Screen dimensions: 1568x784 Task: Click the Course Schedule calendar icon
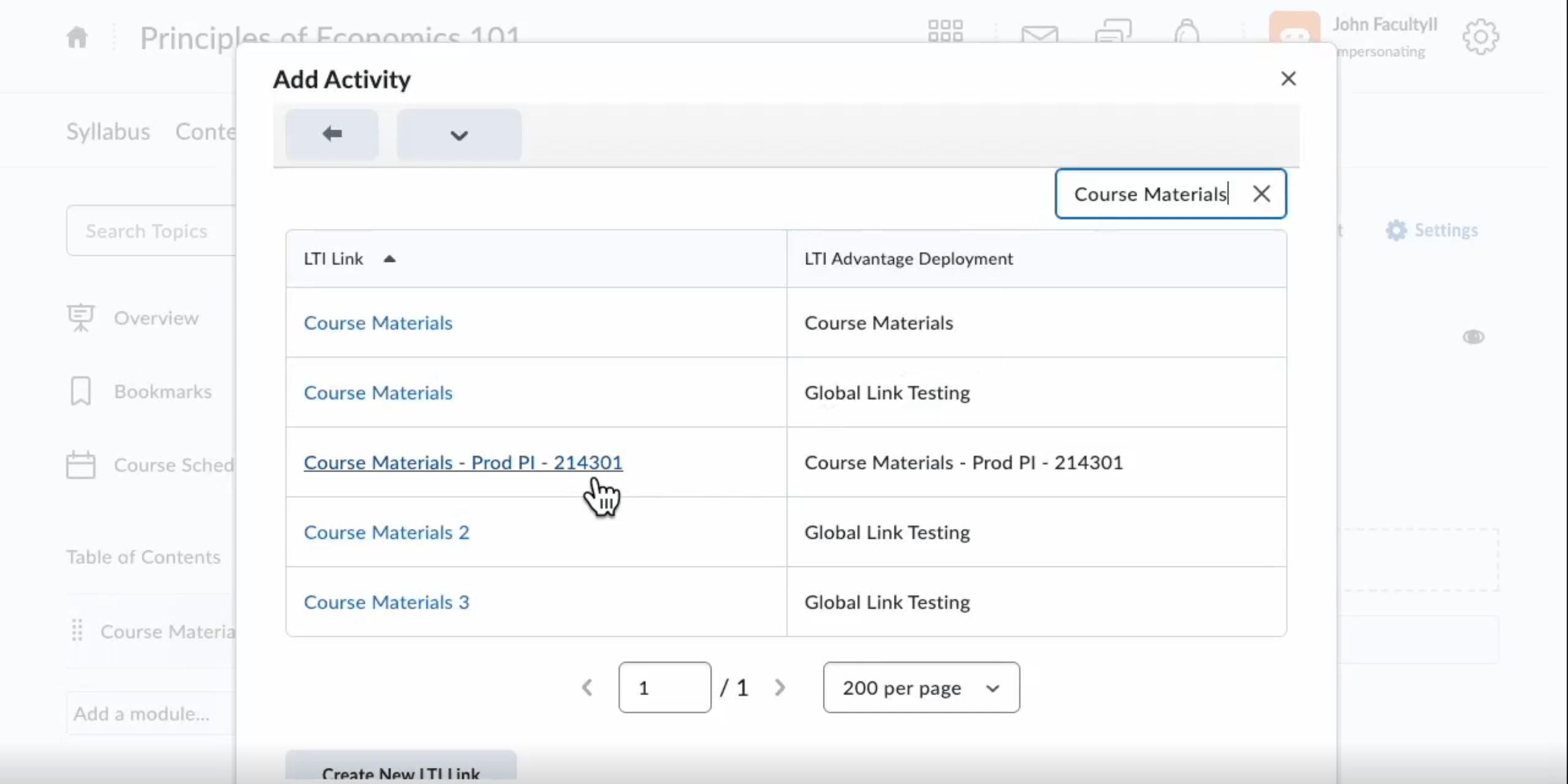(x=80, y=465)
